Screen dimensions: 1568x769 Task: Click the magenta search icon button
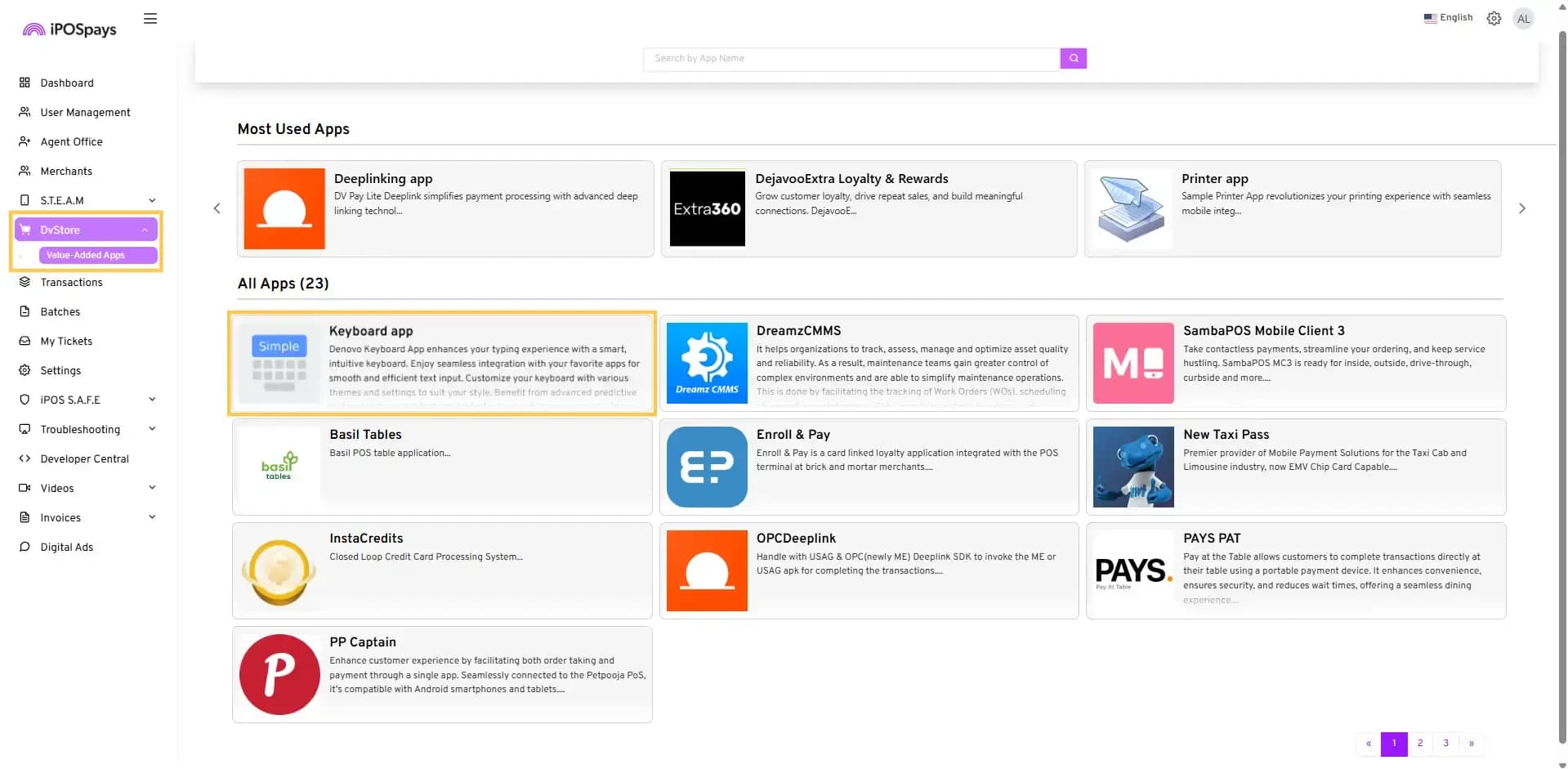pyautogui.click(x=1073, y=58)
